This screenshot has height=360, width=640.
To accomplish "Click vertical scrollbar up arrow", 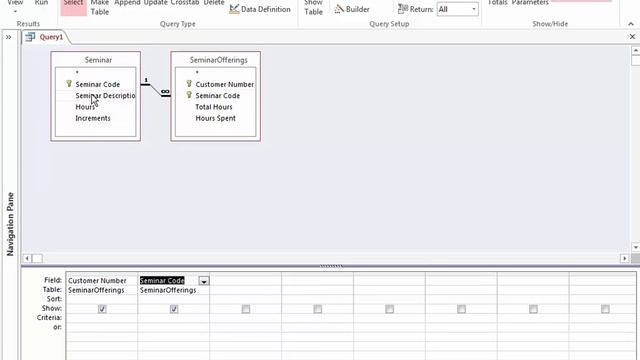I will point(636,51).
